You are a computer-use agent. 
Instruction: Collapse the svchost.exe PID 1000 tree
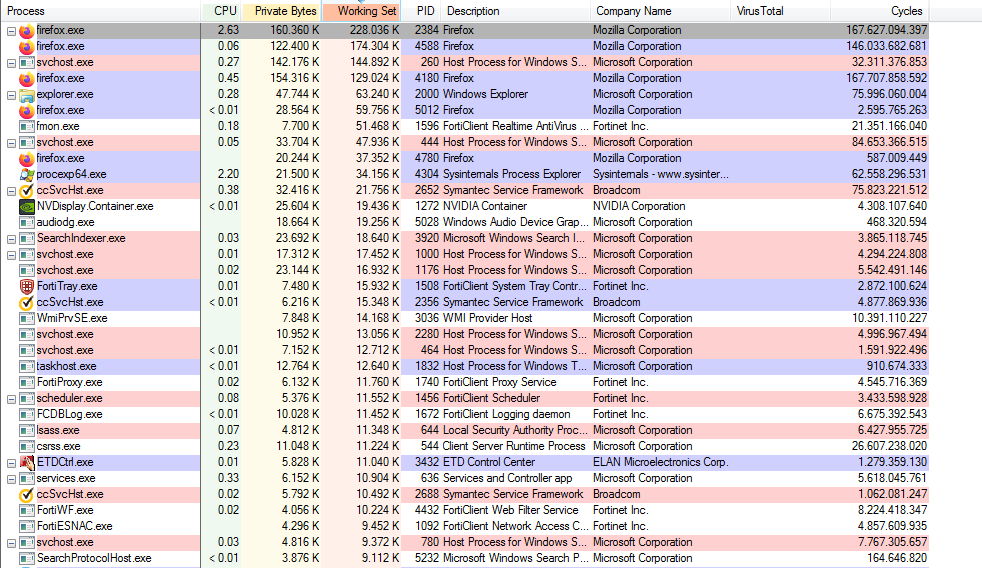(x=11, y=255)
